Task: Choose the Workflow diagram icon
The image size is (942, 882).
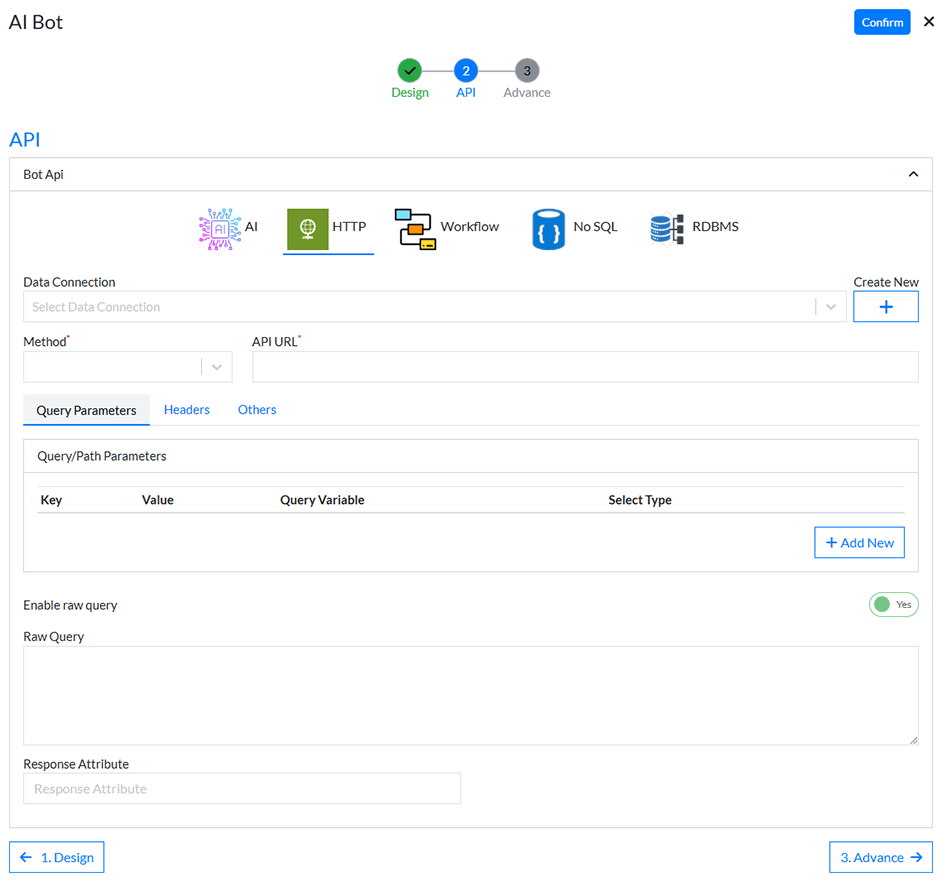Action: click(x=414, y=228)
